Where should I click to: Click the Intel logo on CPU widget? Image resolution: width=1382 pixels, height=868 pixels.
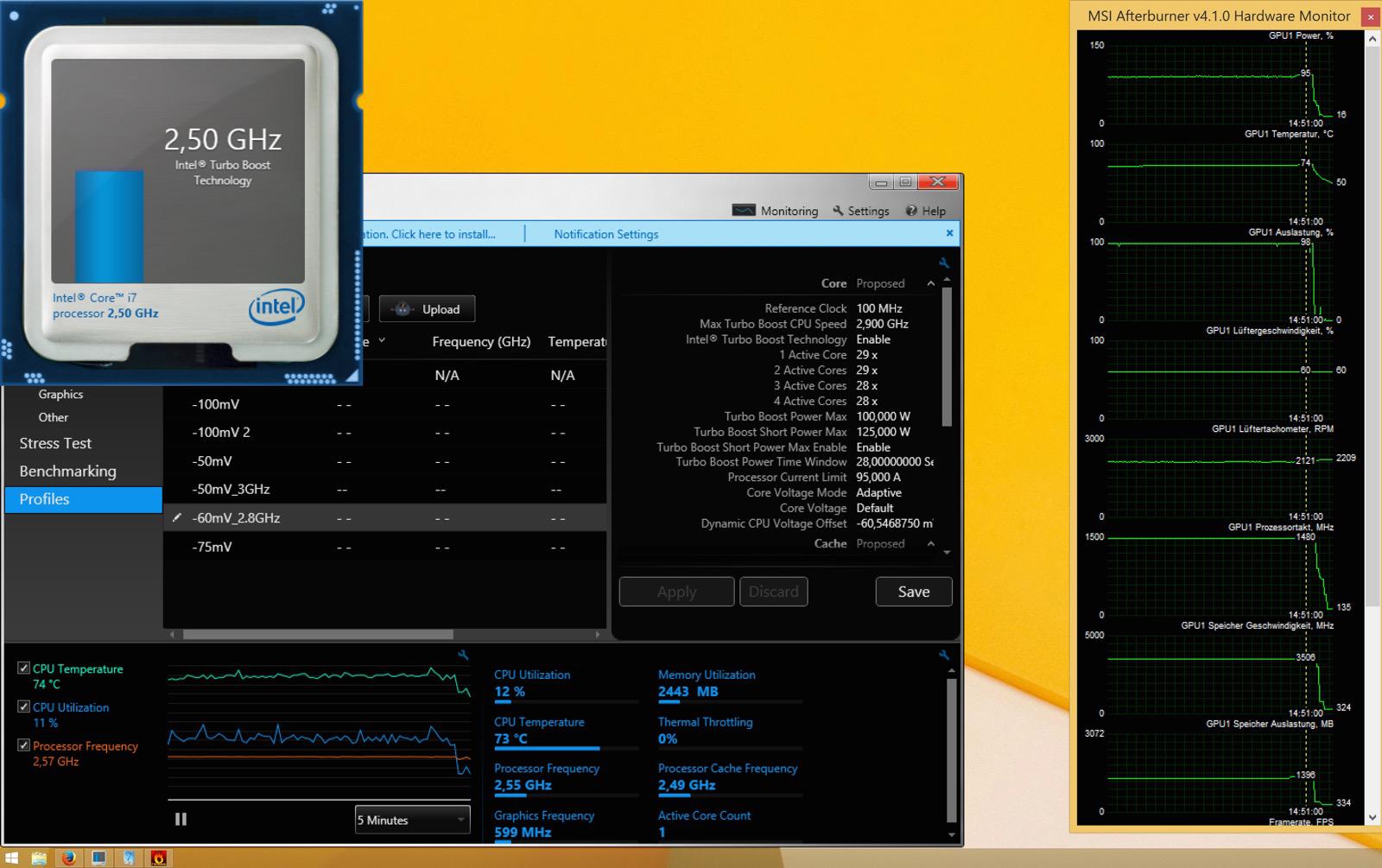[x=276, y=307]
